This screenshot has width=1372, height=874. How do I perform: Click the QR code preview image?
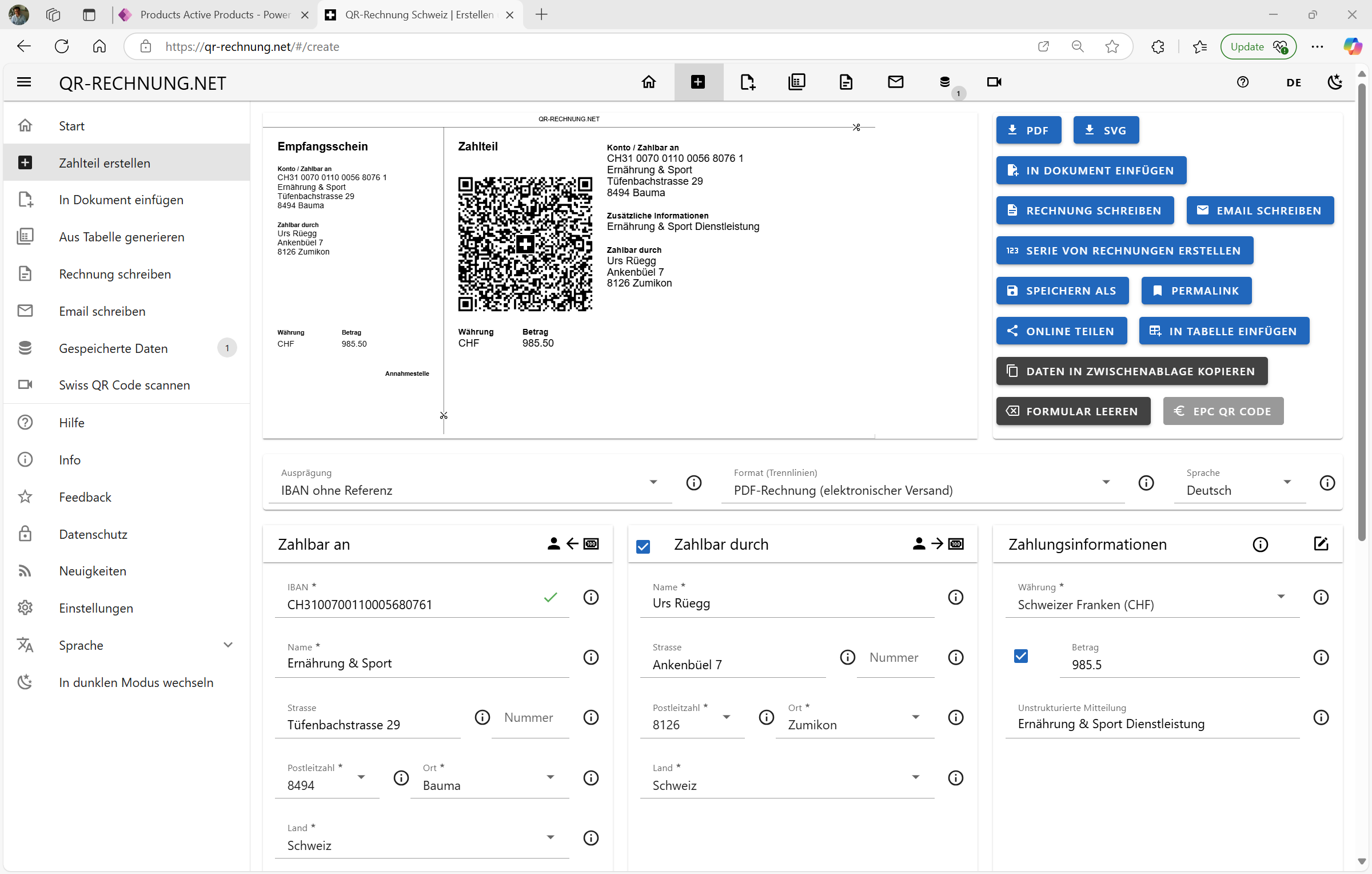click(x=525, y=244)
